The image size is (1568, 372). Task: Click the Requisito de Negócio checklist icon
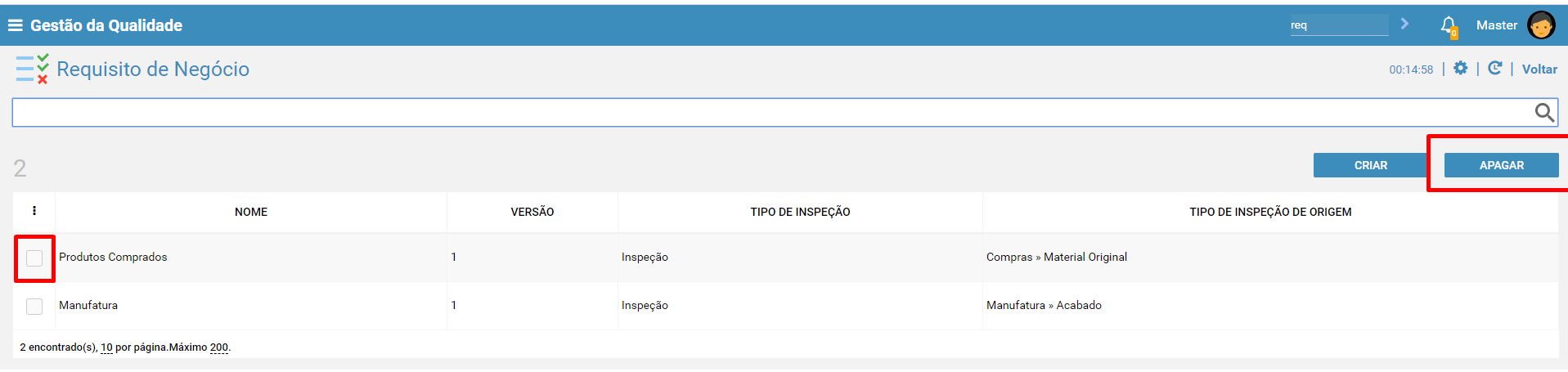point(32,69)
